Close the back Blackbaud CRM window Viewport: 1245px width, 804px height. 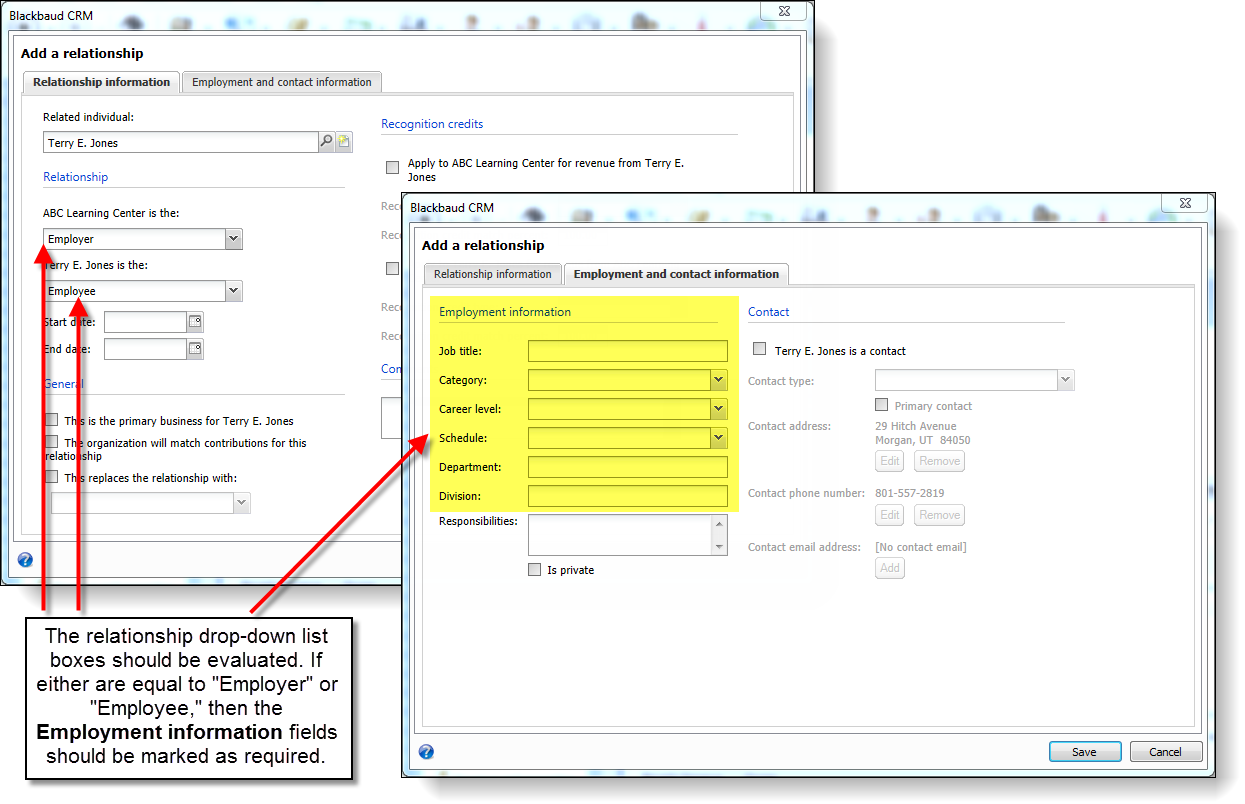pos(783,10)
